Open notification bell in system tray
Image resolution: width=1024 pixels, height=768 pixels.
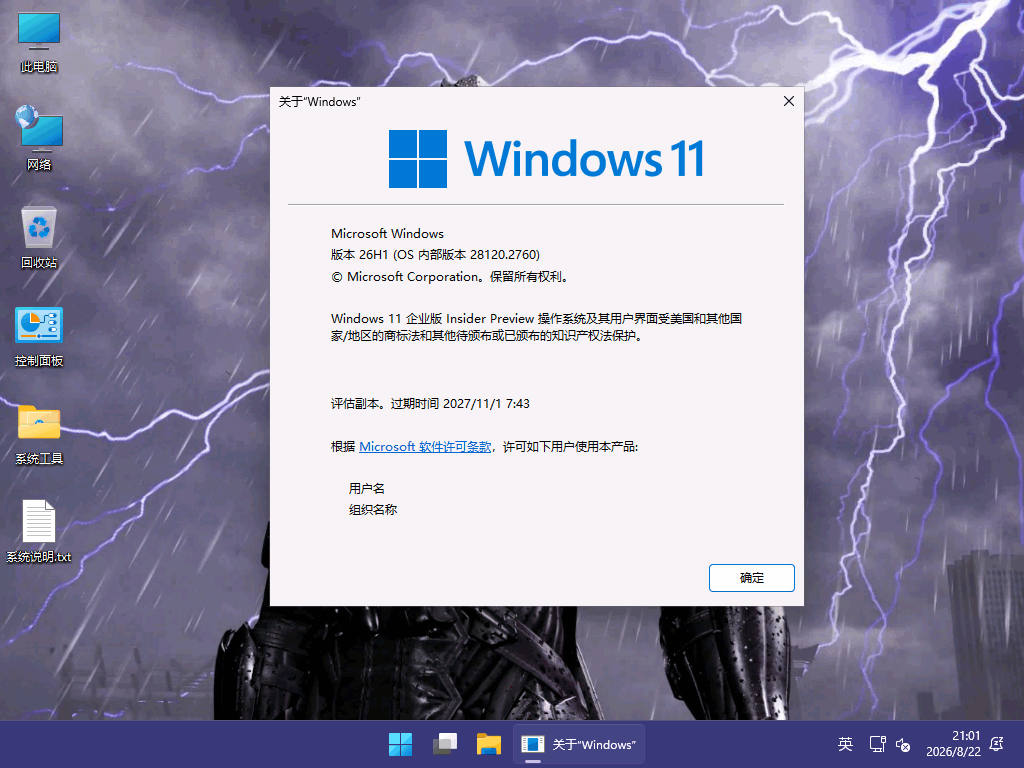[997, 744]
